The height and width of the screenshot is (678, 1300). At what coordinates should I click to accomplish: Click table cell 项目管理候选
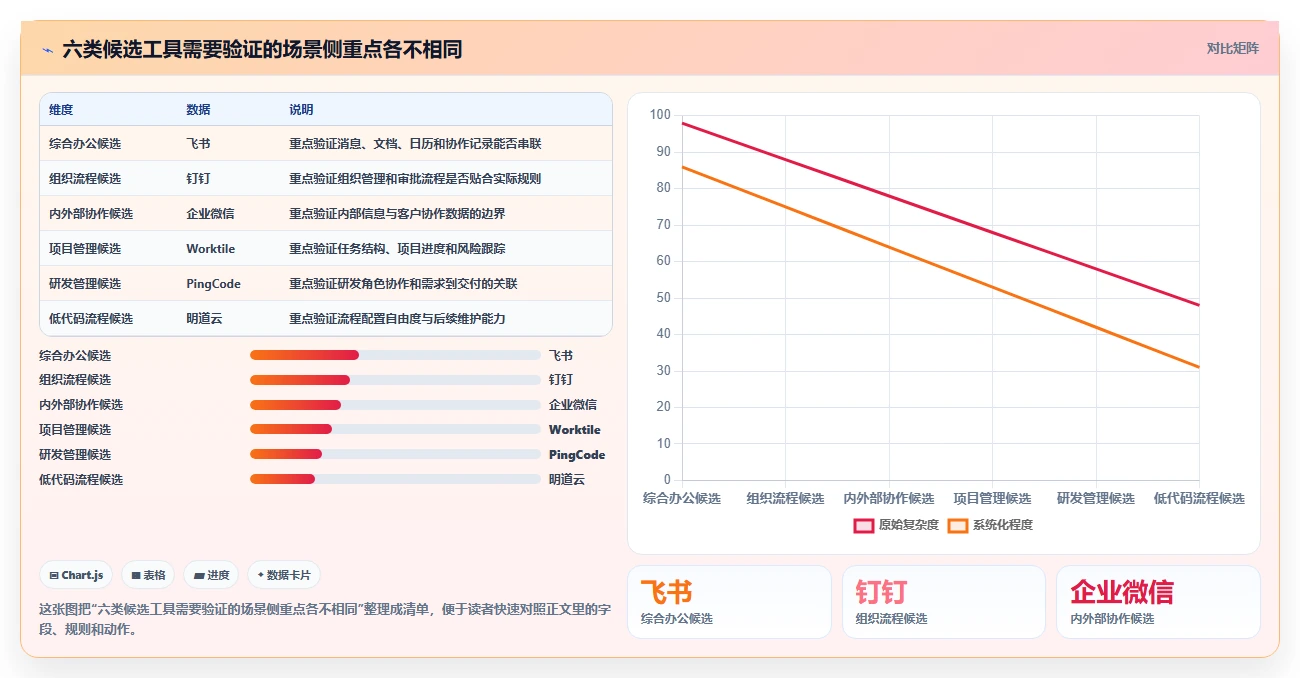85,249
